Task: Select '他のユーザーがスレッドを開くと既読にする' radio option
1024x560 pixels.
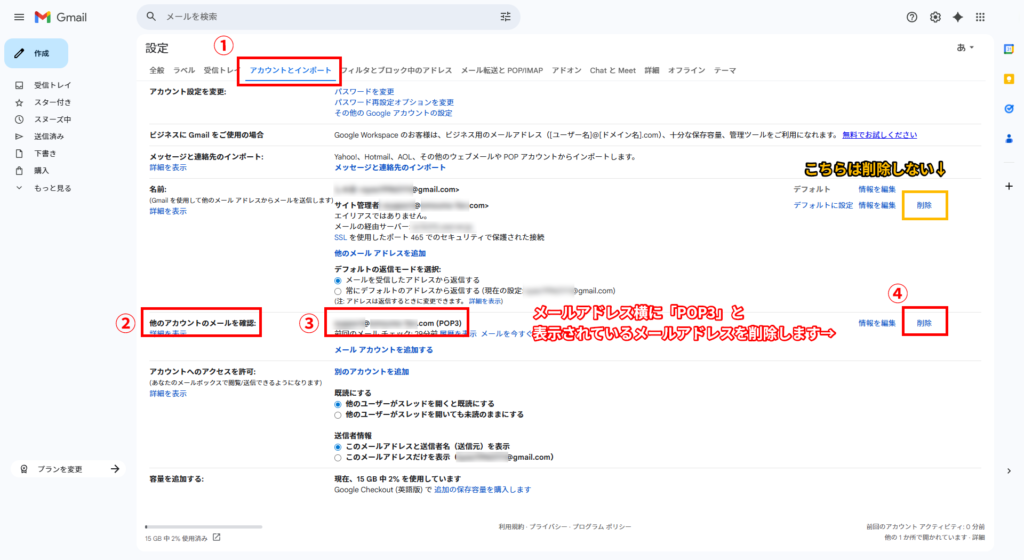Action: [x=339, y=404]
